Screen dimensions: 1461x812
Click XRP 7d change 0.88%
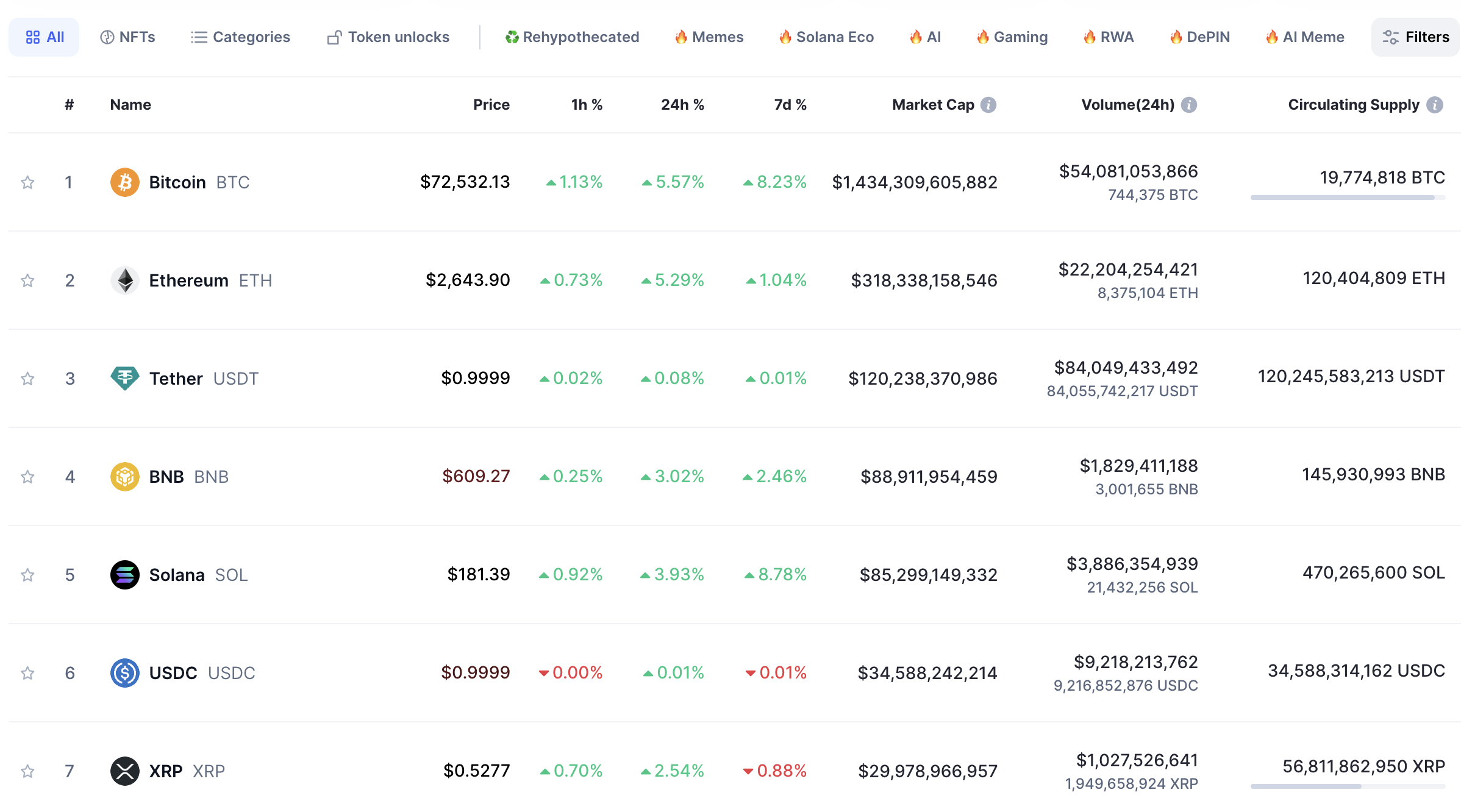(x=775, y=771)
